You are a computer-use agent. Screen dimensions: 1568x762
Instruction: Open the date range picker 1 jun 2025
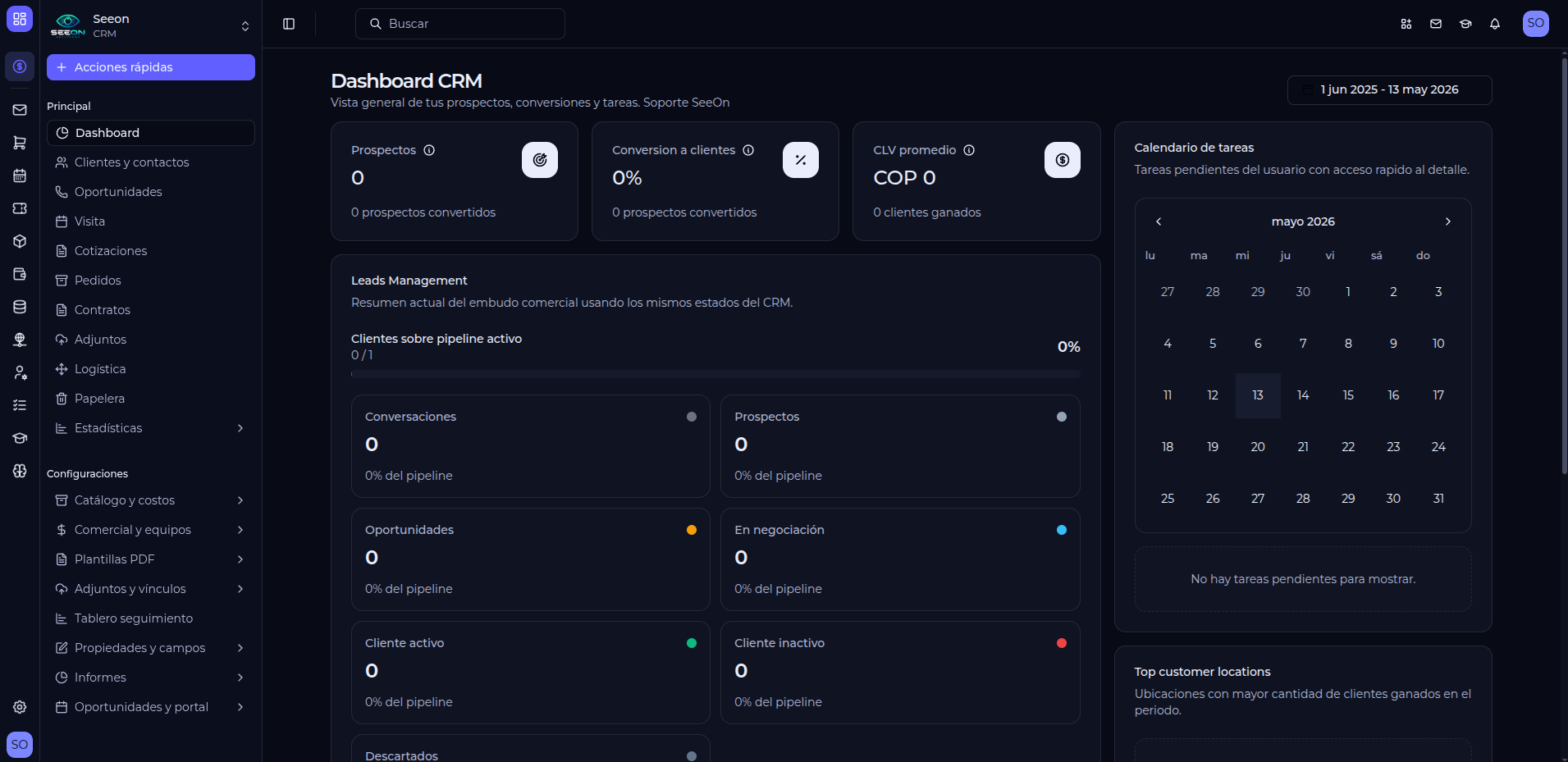1389,89
